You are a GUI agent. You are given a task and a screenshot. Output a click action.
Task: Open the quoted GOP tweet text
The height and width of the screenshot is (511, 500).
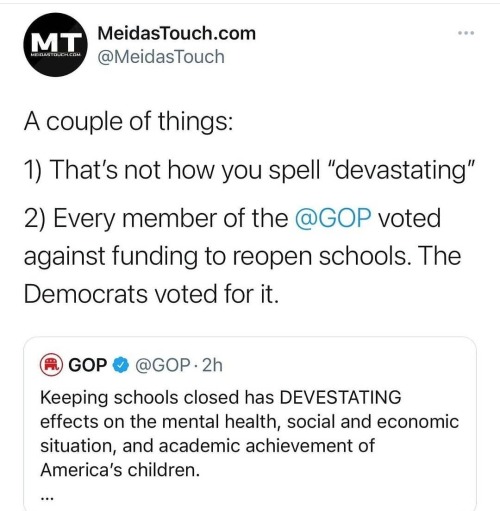pyautogui.click(x=249, y=433)
